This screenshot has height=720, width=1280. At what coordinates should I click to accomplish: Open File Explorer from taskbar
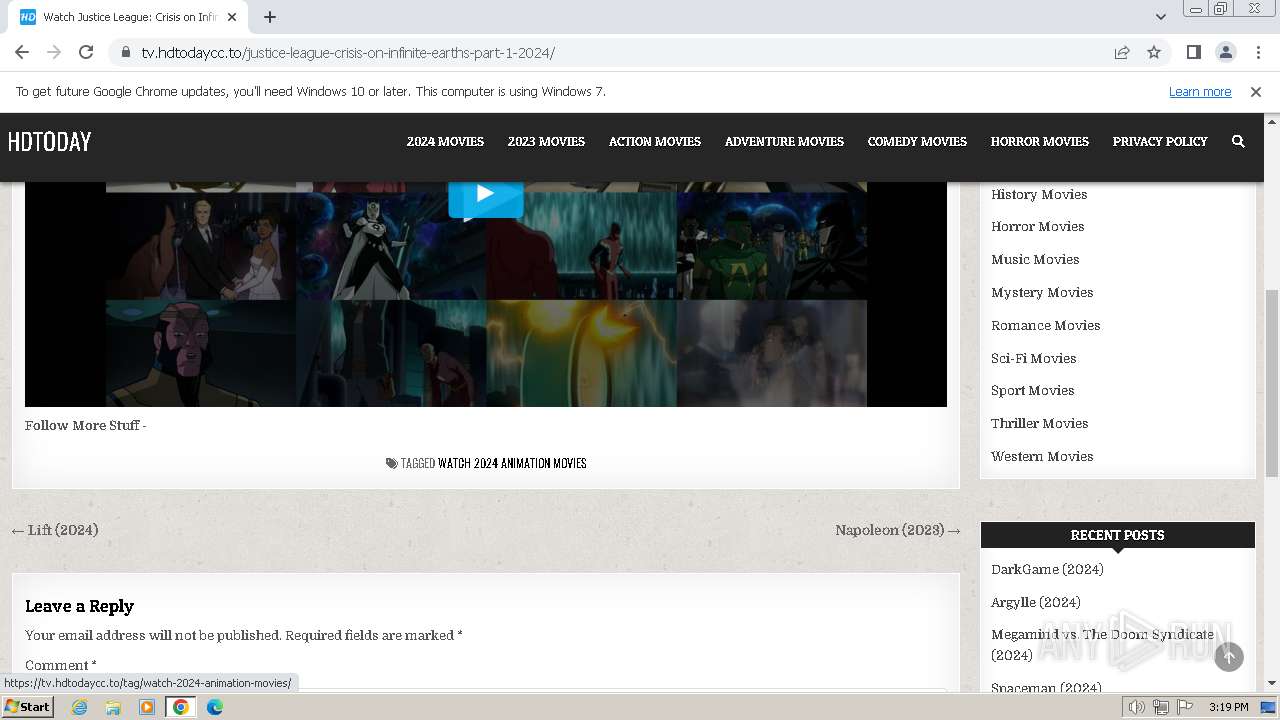point(113,707)
